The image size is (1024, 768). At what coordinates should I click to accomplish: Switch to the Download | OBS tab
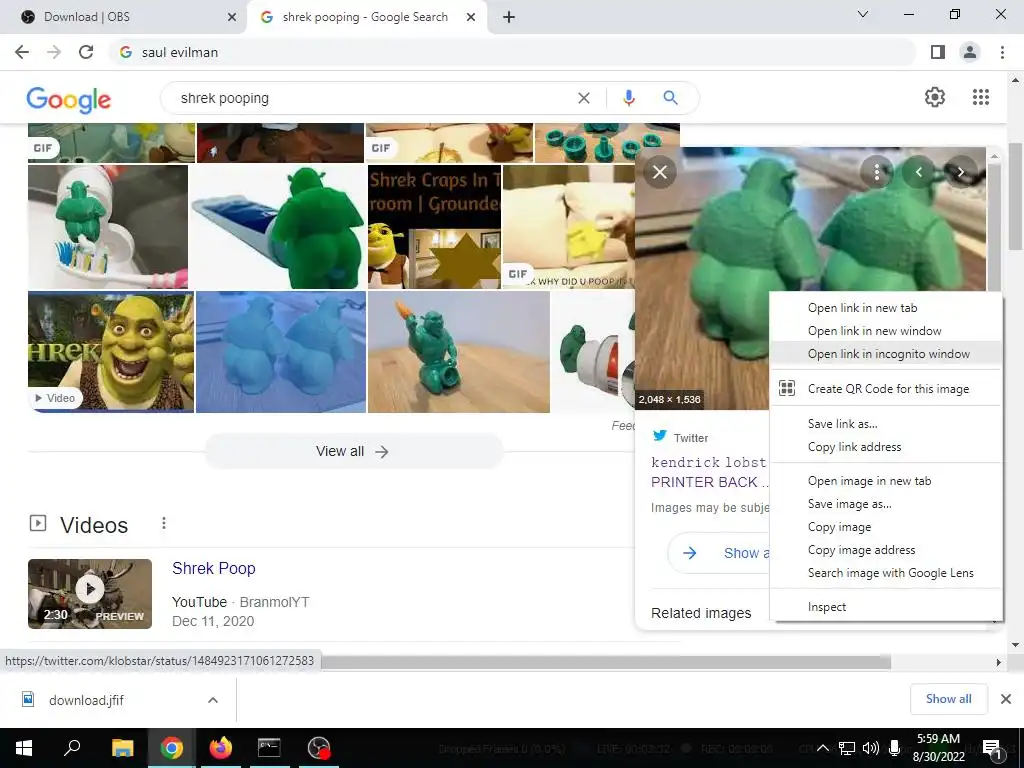pyautogui.click(x=124, y=17)
